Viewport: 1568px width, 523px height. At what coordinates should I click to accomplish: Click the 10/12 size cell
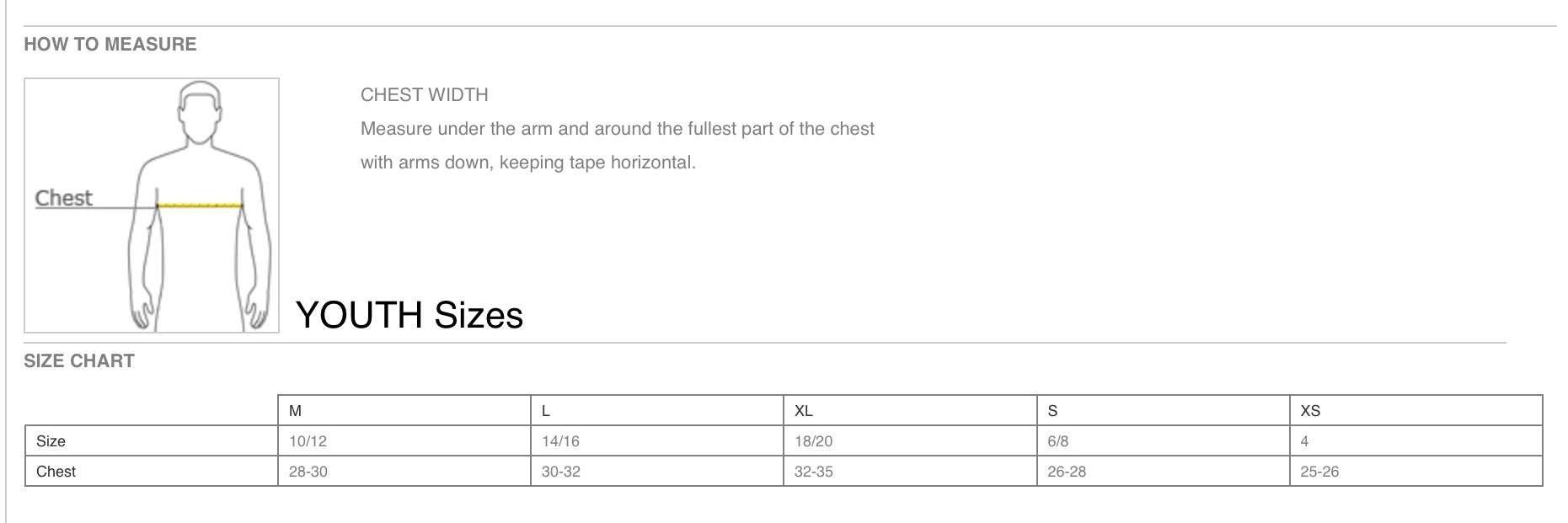click(404, 440)
